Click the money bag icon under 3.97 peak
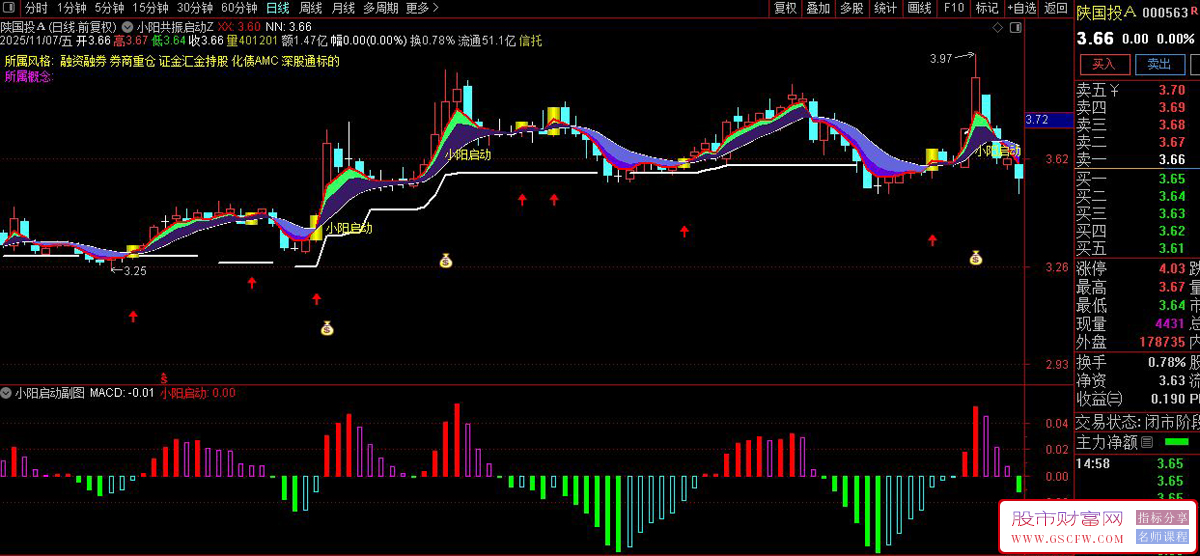Screen dimensions: 1200x556 click(x=976, y=258)
